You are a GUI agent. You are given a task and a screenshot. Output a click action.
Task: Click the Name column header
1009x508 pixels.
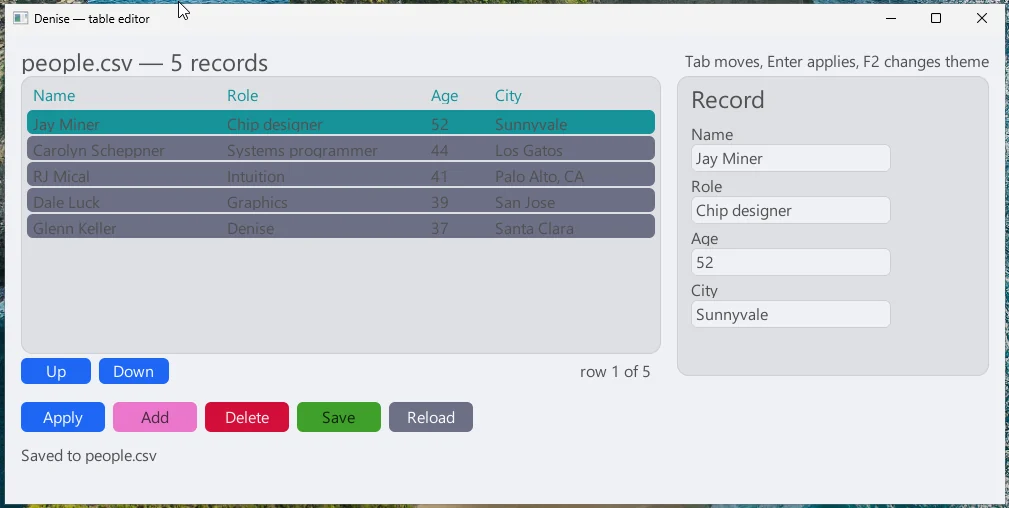coord(54,96)
